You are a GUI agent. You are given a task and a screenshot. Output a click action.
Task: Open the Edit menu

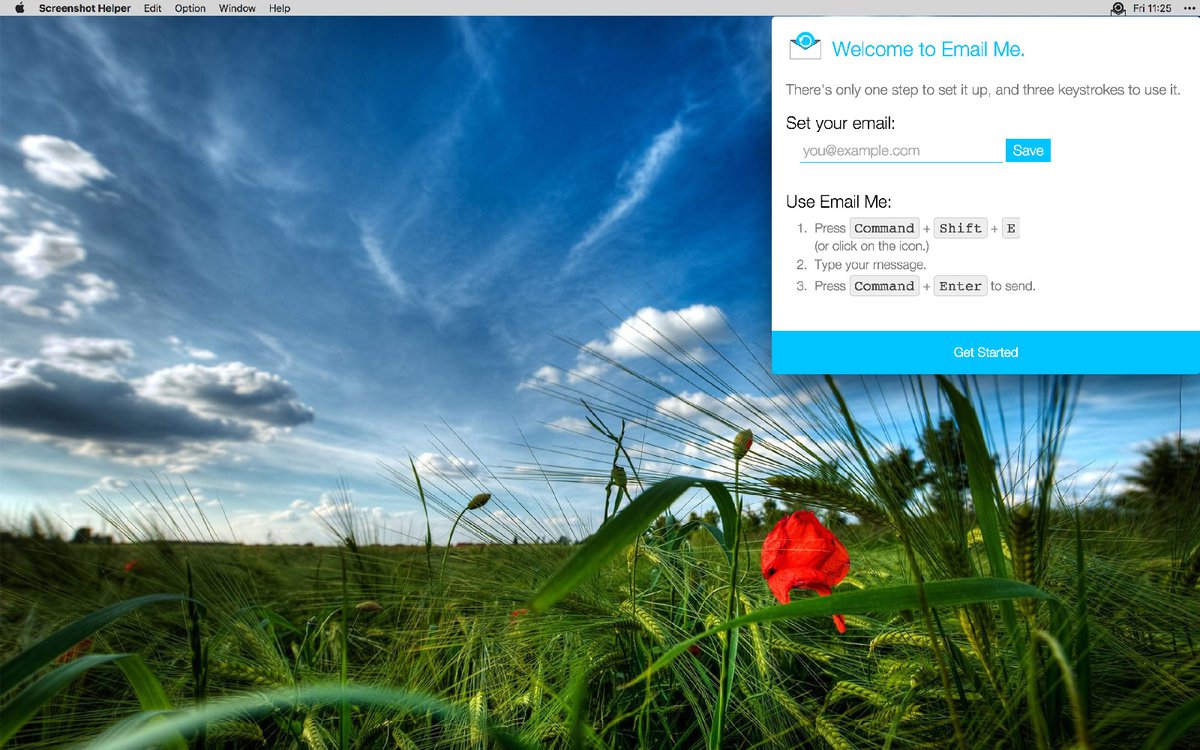pos(152,8)
